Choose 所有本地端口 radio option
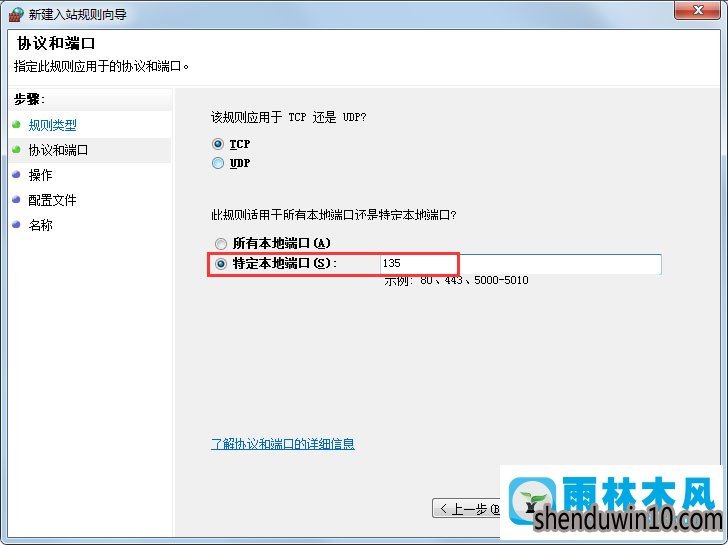The height and width of the screenshot is (545, 728). click(x=221, y=243)
